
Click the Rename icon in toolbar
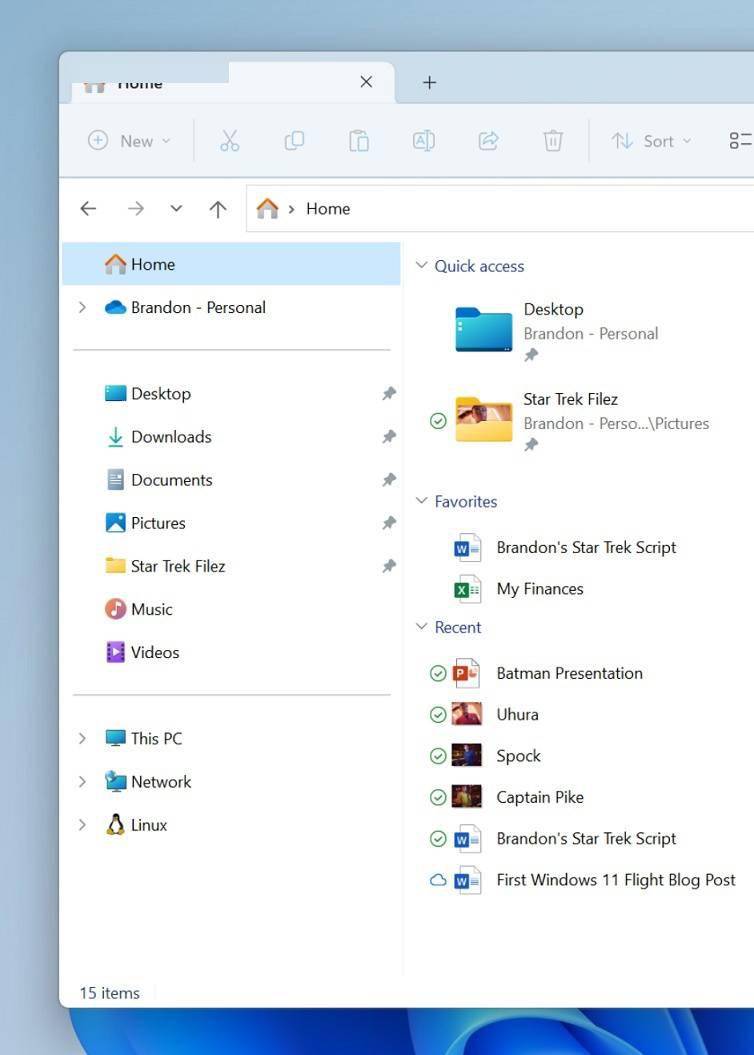click(x=423, y=141)
